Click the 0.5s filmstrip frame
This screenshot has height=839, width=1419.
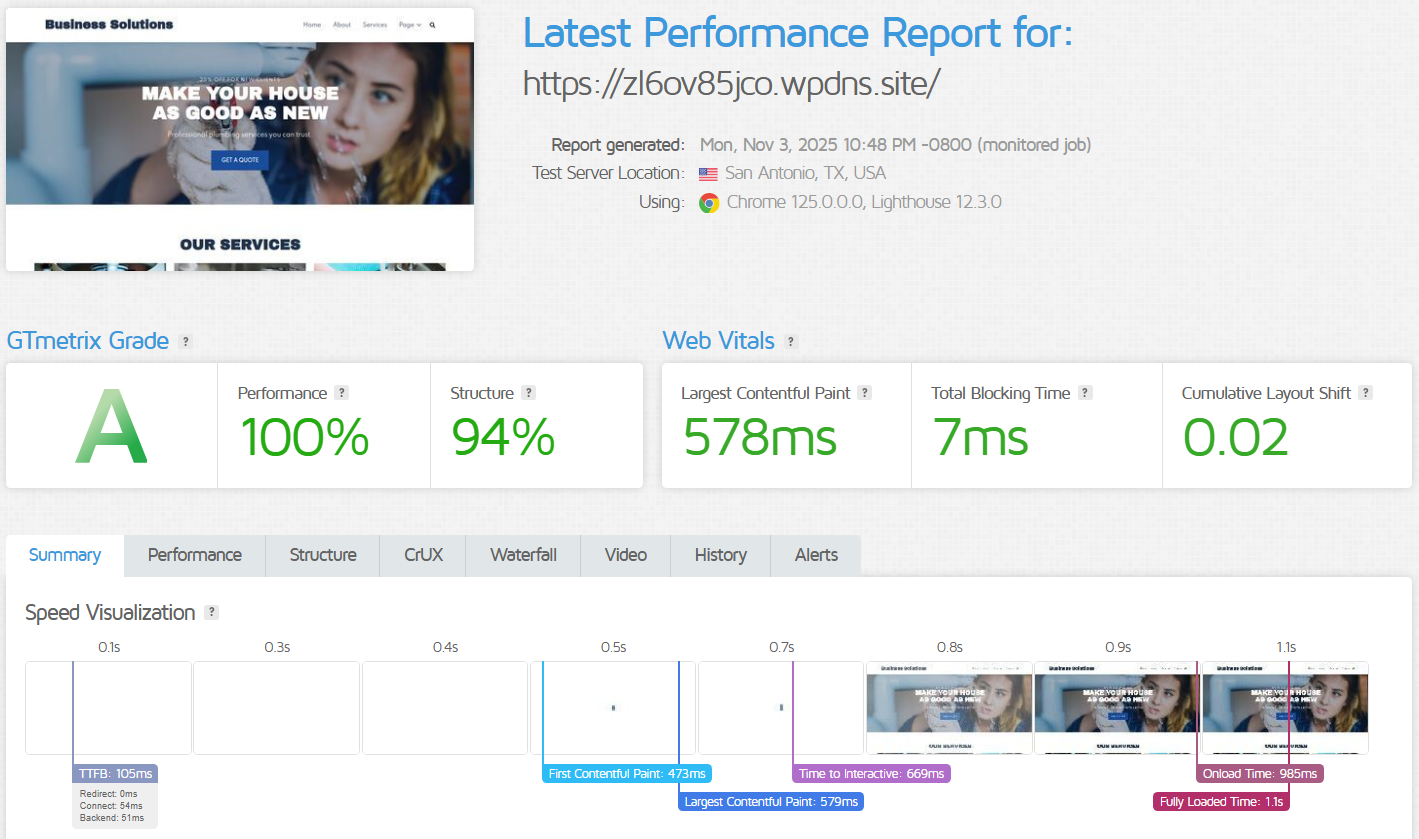pos(613,708)
